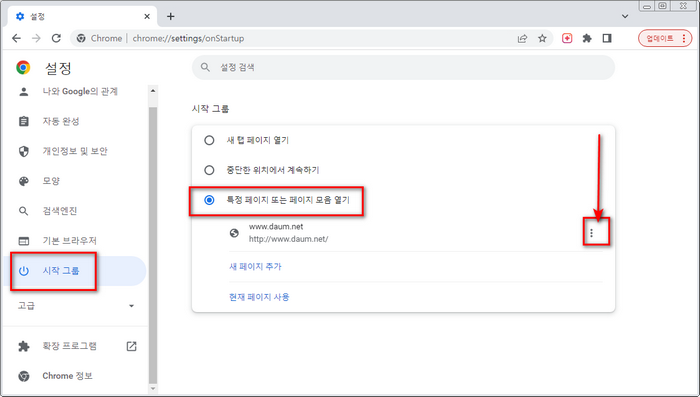Click the puzzle icon beside 확장 프로그램

click(x=24, y=346)
